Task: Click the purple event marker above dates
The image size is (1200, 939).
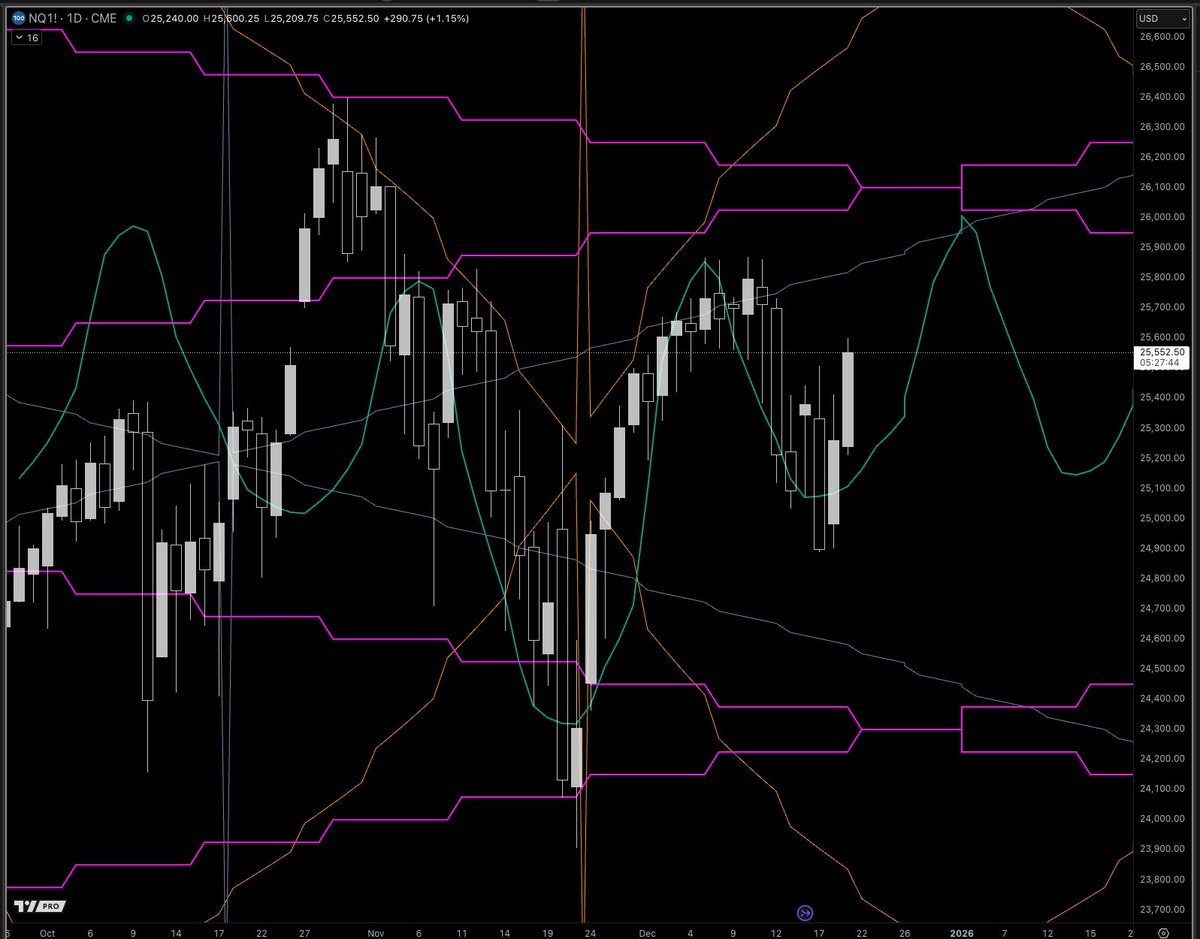Action: (805, 912)
